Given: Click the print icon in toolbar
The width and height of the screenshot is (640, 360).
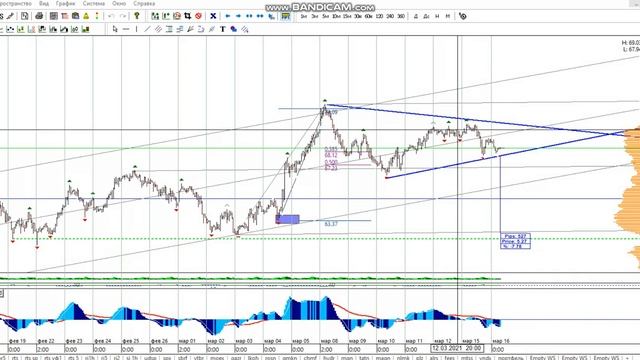Looking at the screenshot, I should coord(39,16).
